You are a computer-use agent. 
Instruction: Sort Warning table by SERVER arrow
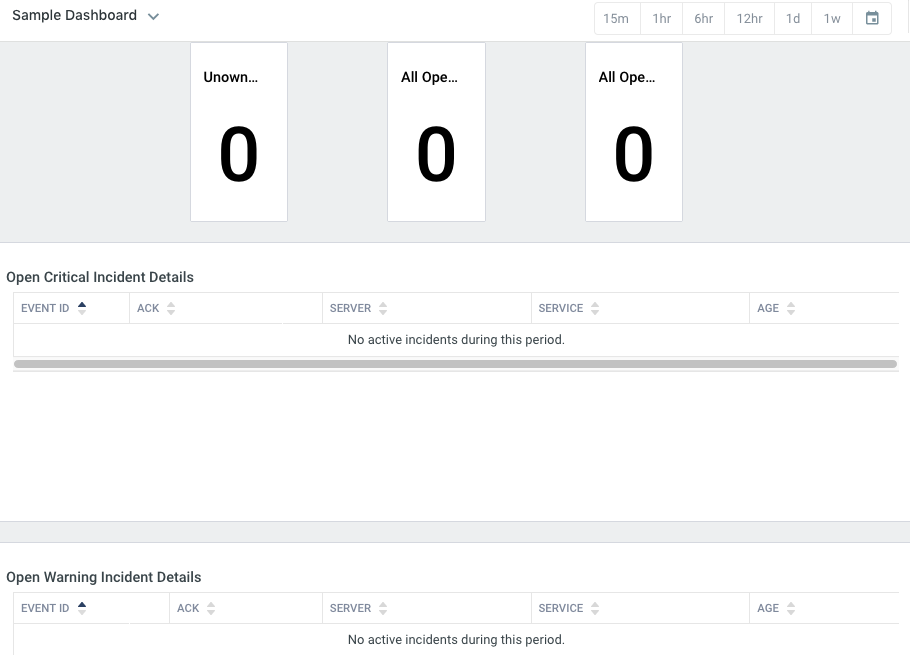(383, 608)
